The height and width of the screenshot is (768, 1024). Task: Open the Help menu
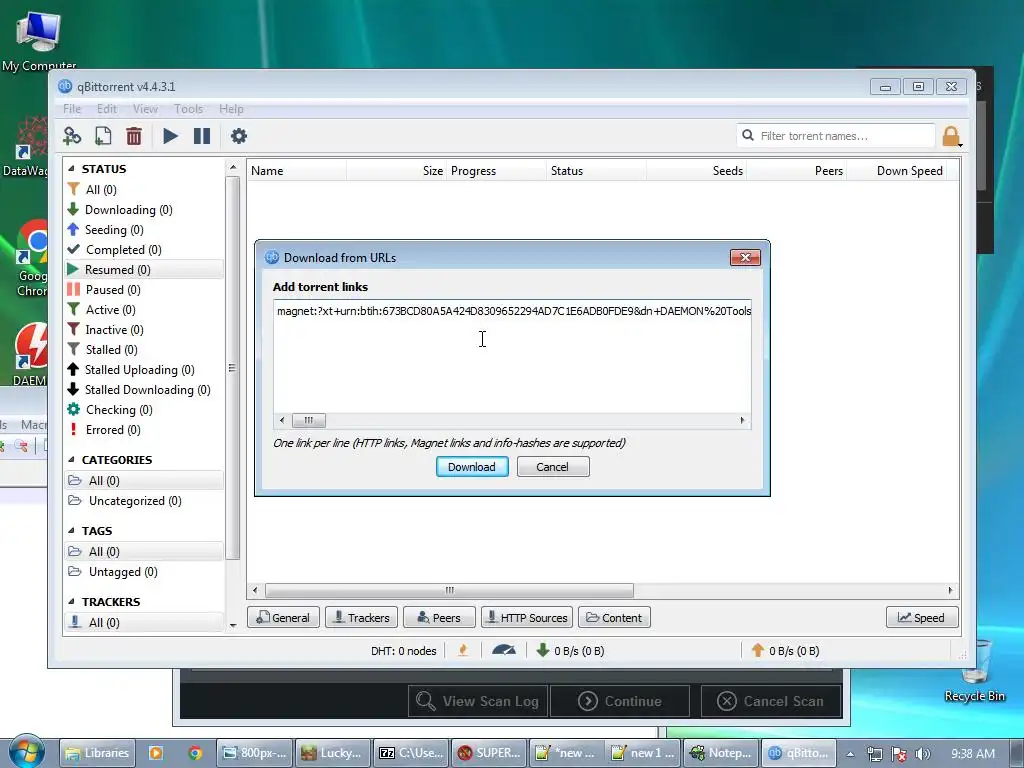click(x=231, y=109)
